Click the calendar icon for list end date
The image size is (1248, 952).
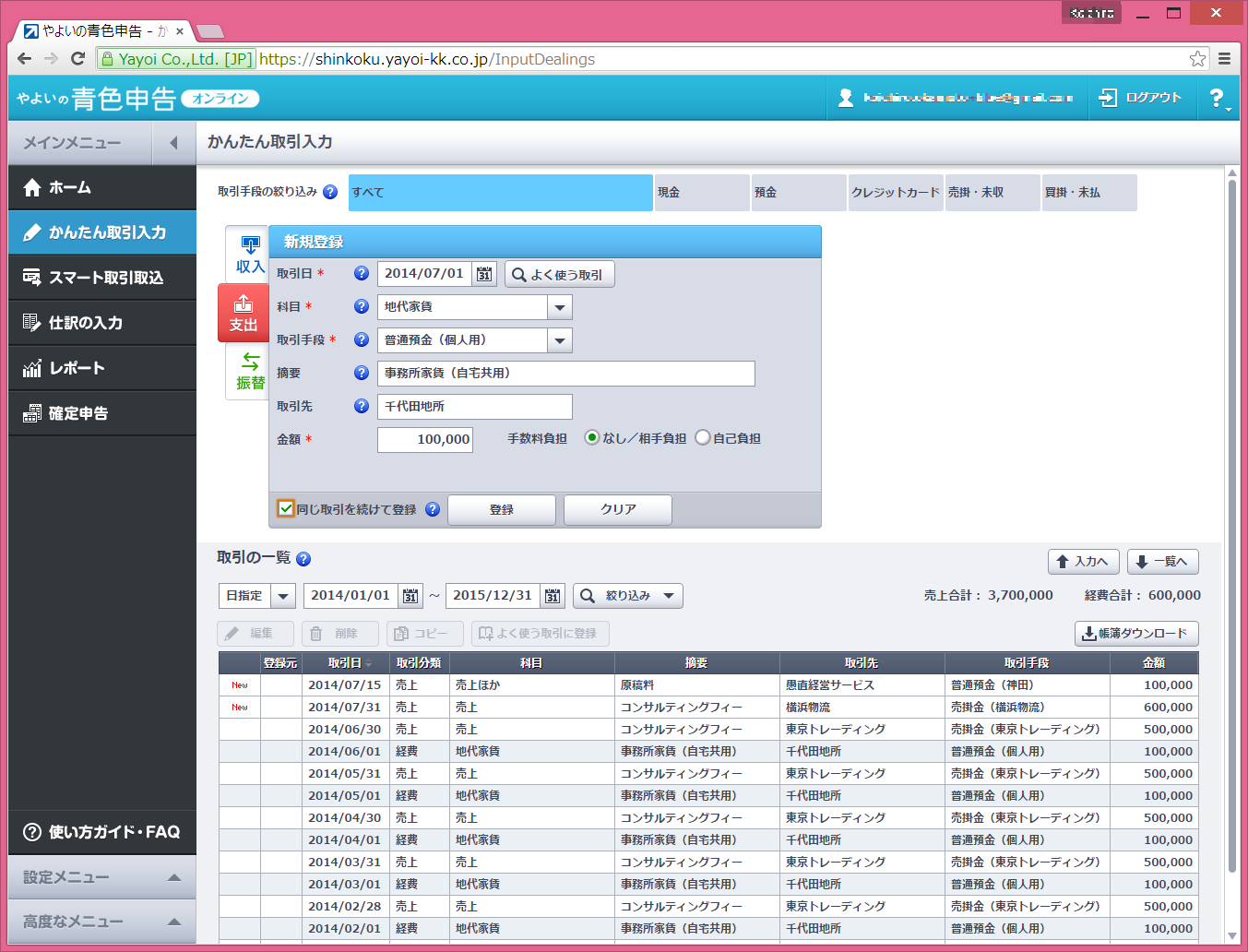[x=553, y=596]
